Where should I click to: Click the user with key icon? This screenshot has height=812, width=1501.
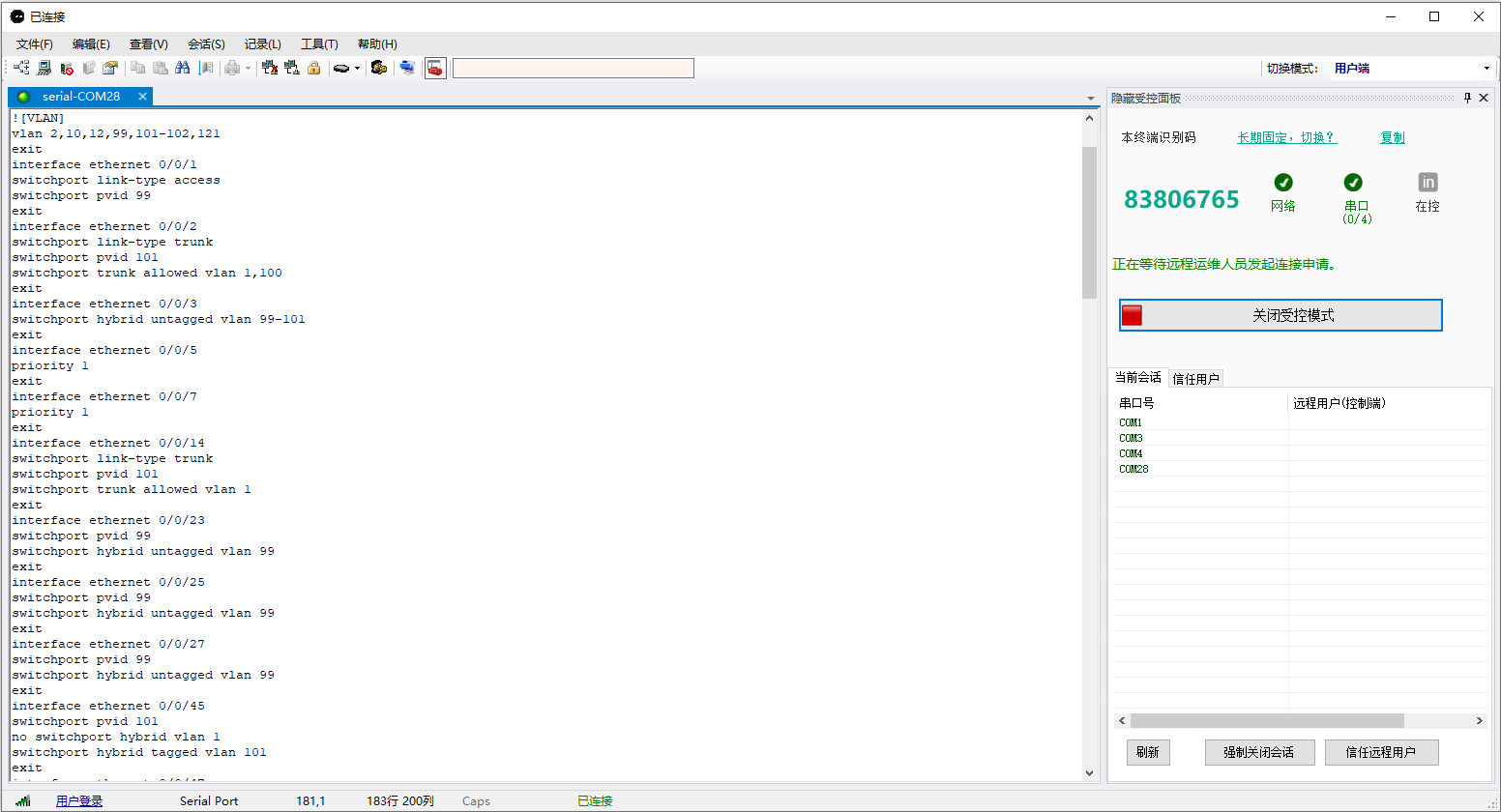[379, 68]
